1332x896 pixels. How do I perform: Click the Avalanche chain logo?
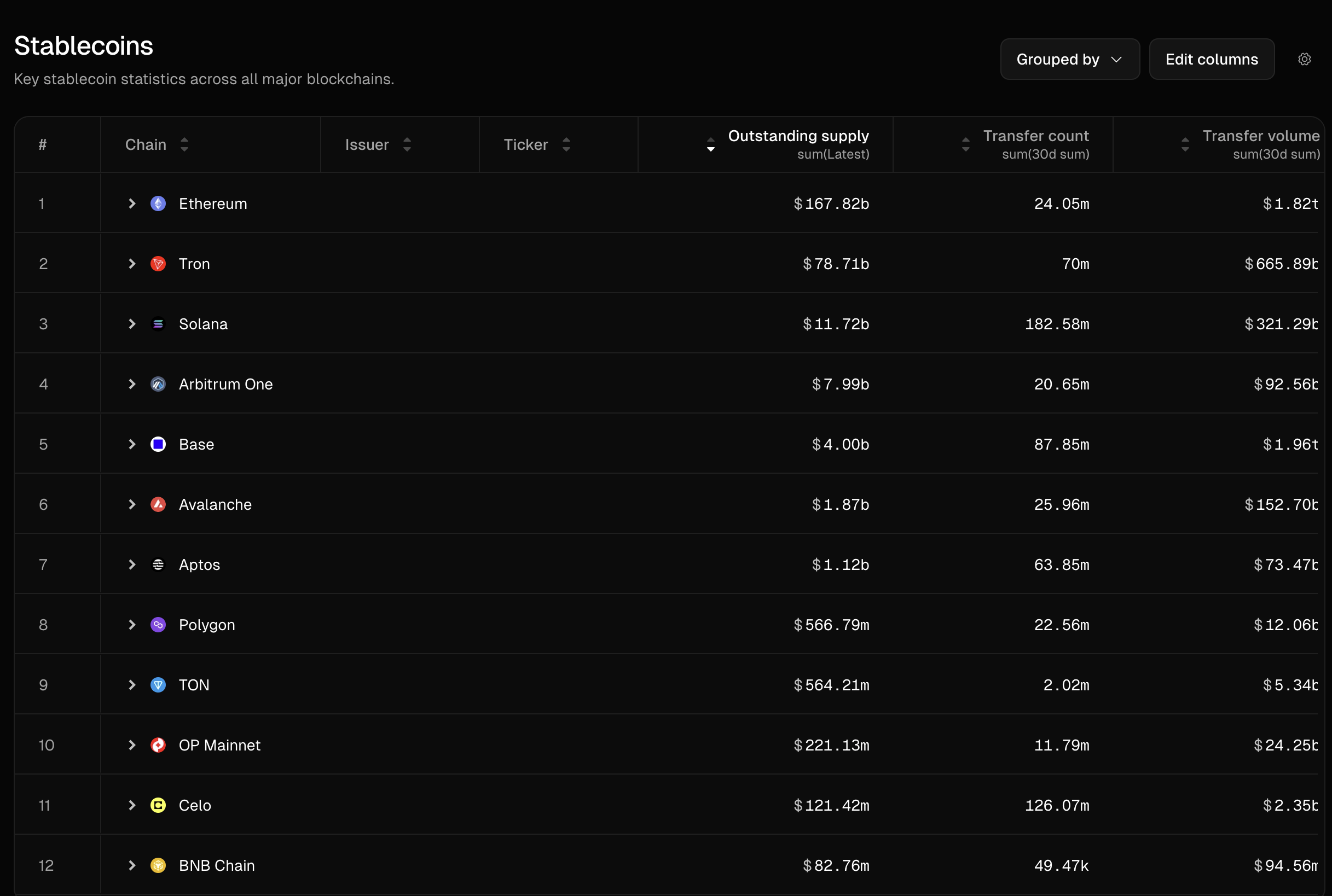coord(158,504)
